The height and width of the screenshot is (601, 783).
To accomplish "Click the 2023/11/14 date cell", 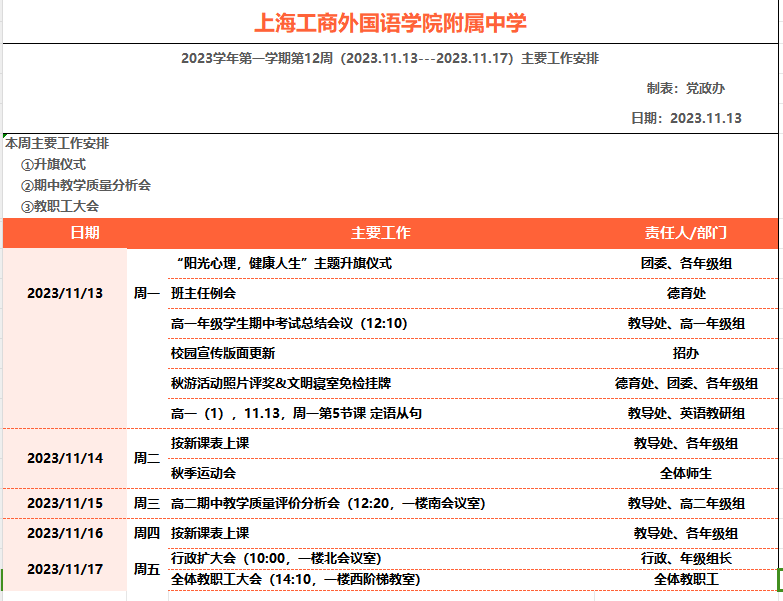I will [65, 458].
